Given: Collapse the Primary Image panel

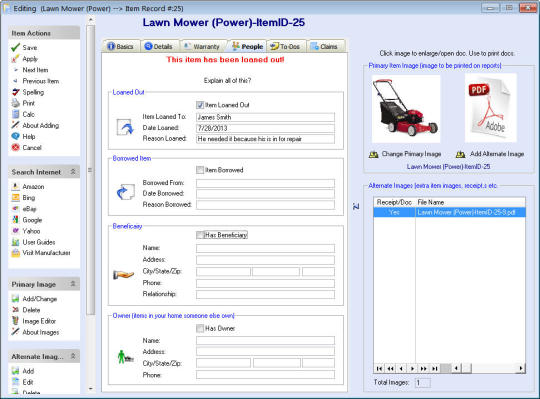Looking at the screenshot, I should pyautogui.click(x=73, y=284).
